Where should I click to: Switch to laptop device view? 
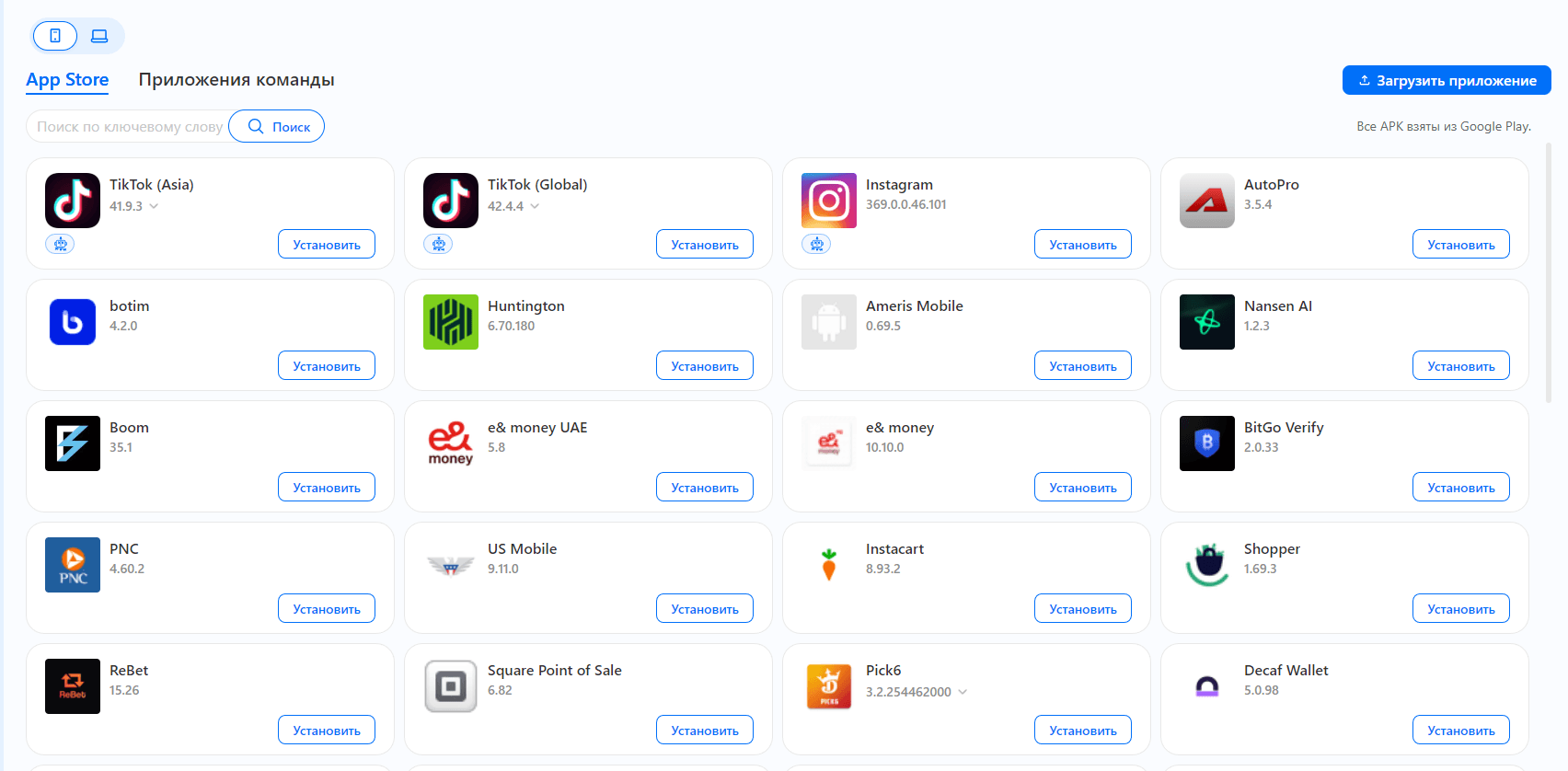99,36
